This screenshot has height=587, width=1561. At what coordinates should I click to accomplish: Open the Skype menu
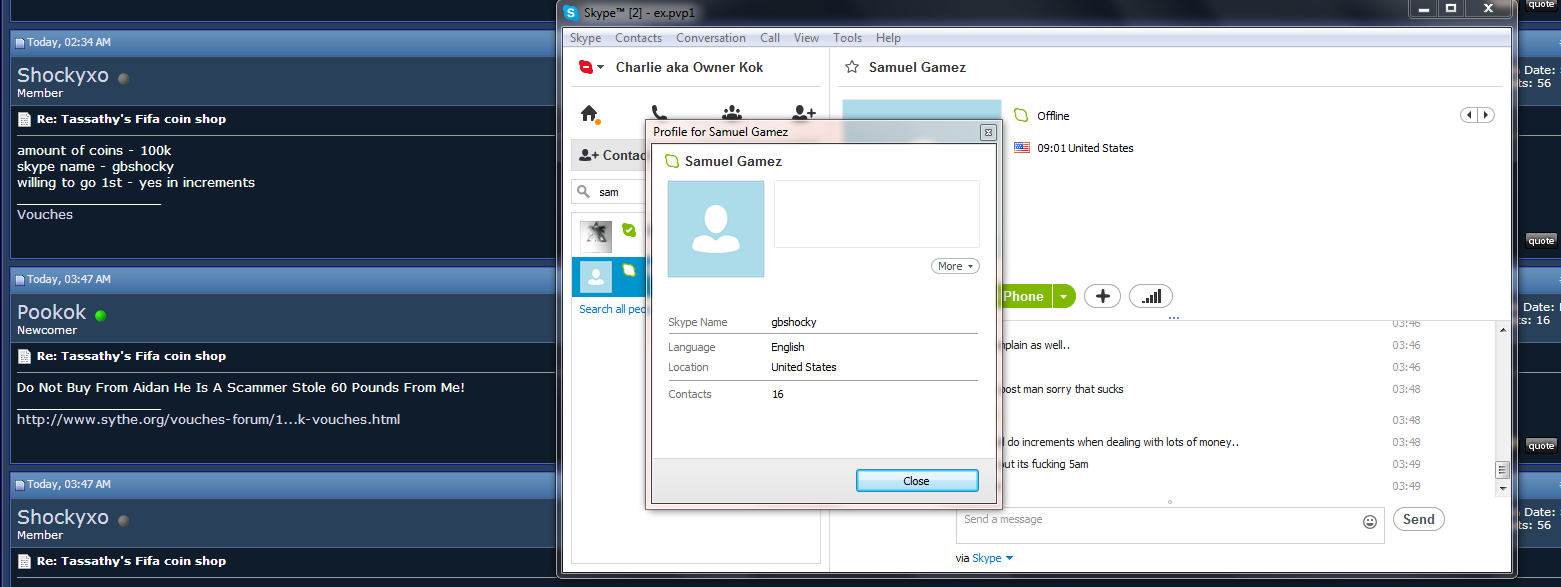[x=586, y=38]
